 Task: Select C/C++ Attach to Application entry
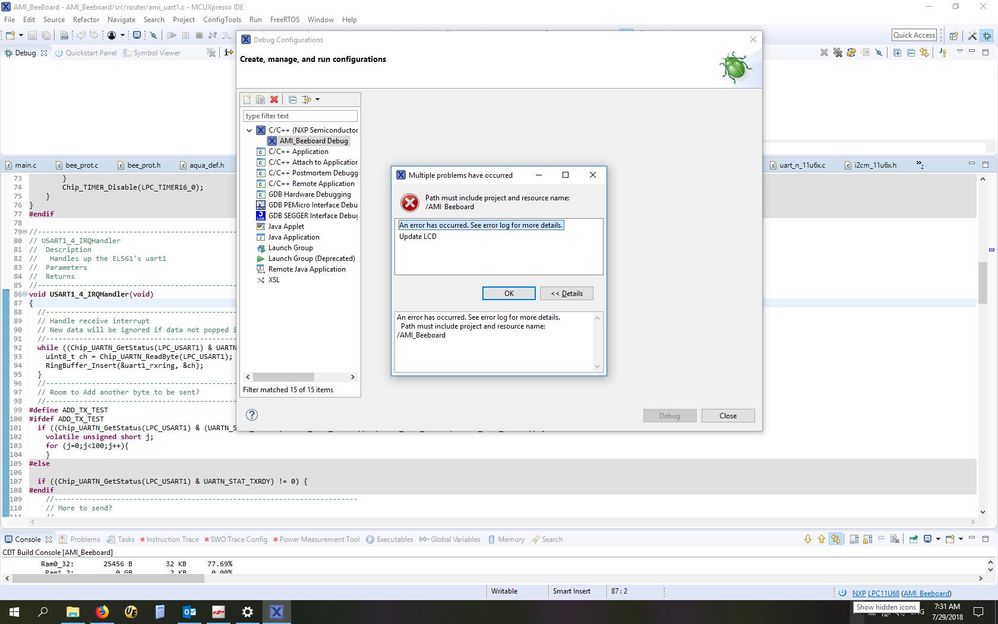pos(307,162)
